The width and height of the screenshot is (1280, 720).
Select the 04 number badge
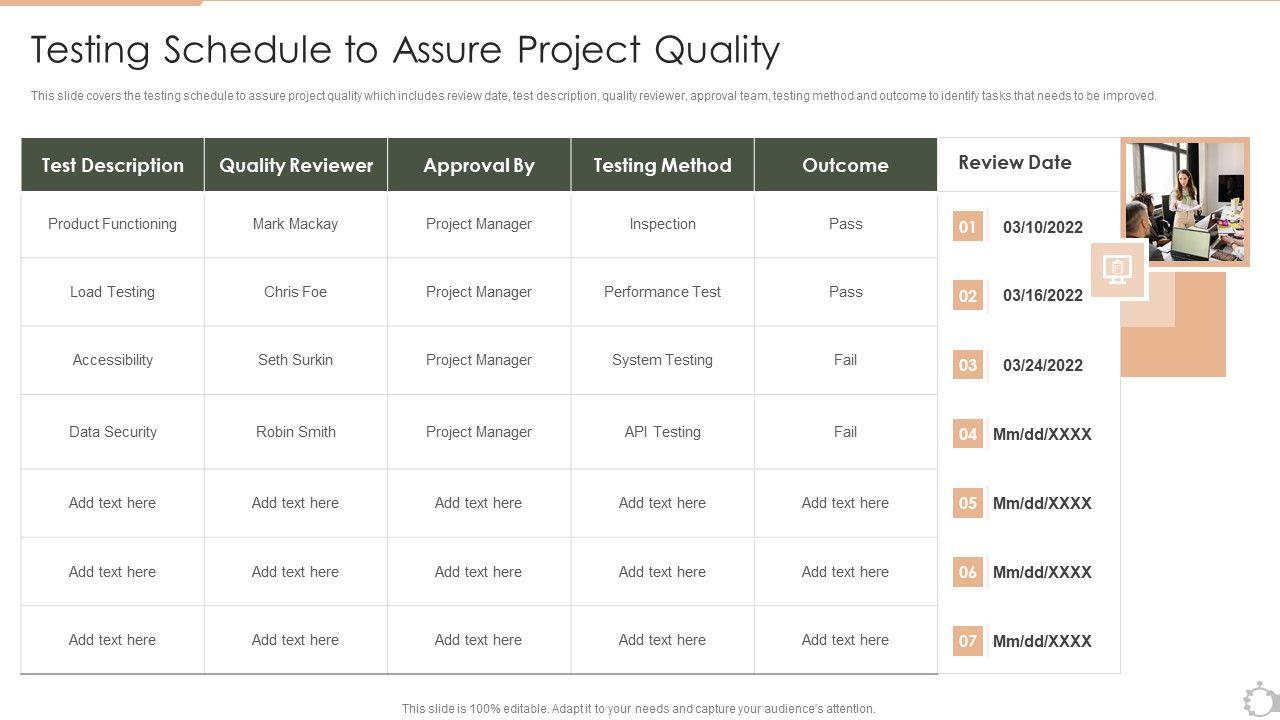[x=967, y=434]
